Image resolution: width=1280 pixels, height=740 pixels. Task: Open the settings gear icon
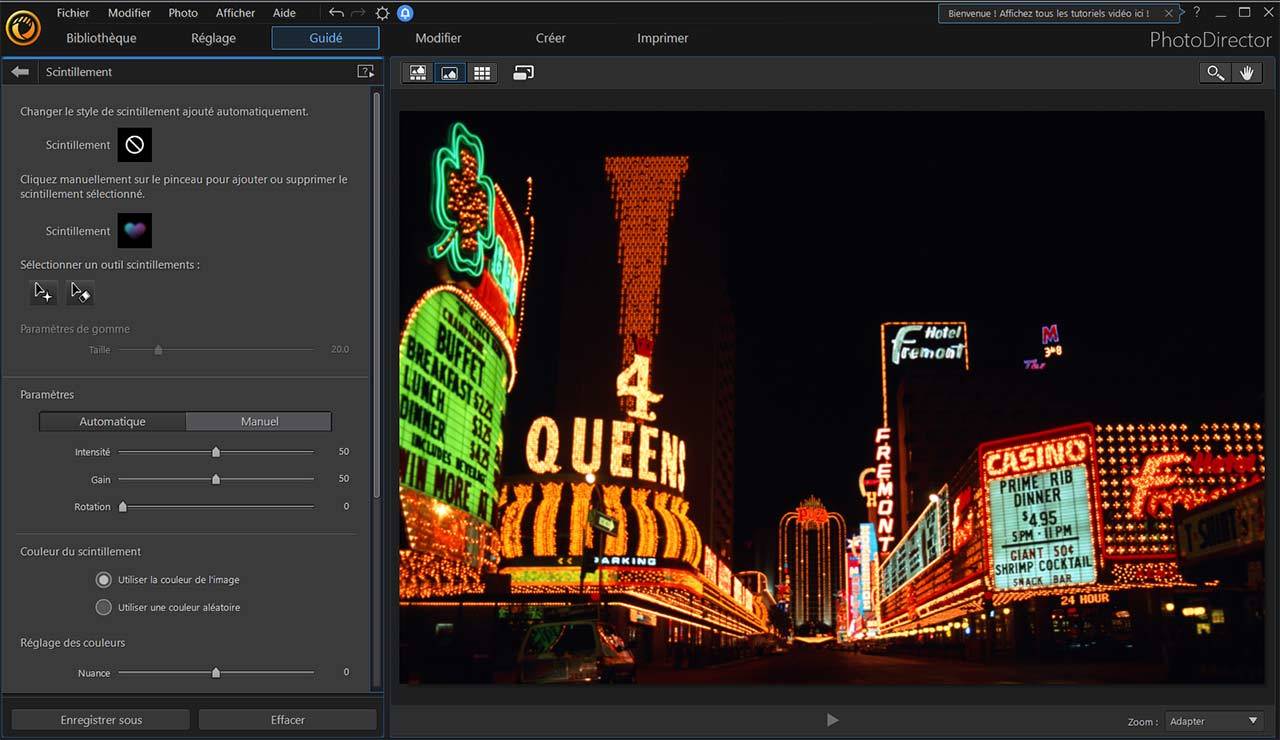click(382, 13)
